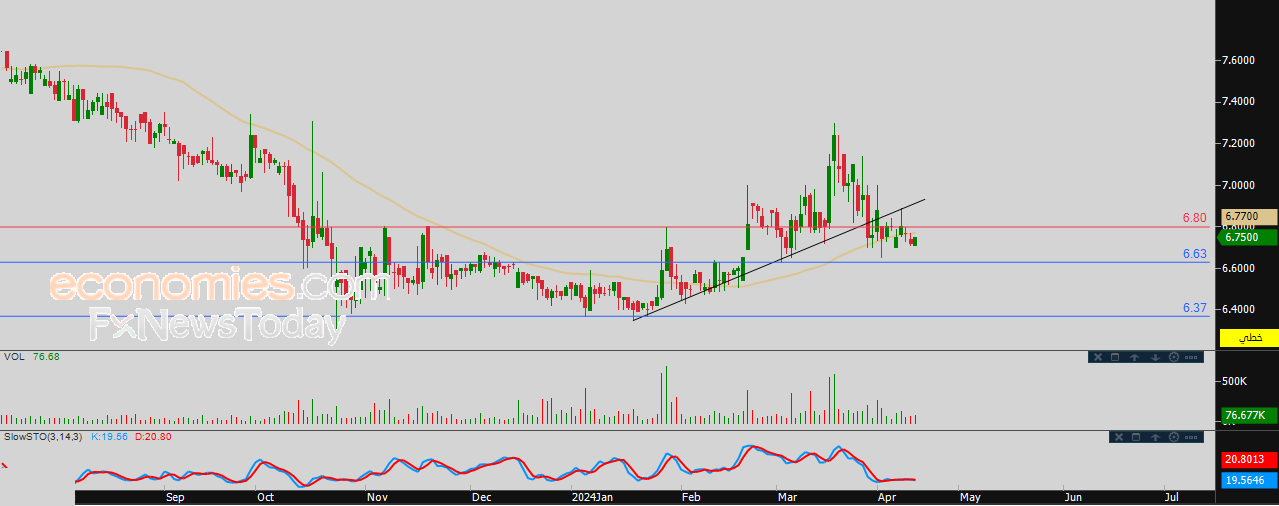Maximize the SlowSTO indicator panel
This screenshot has width=1279, height=506.
[1136, 437]
